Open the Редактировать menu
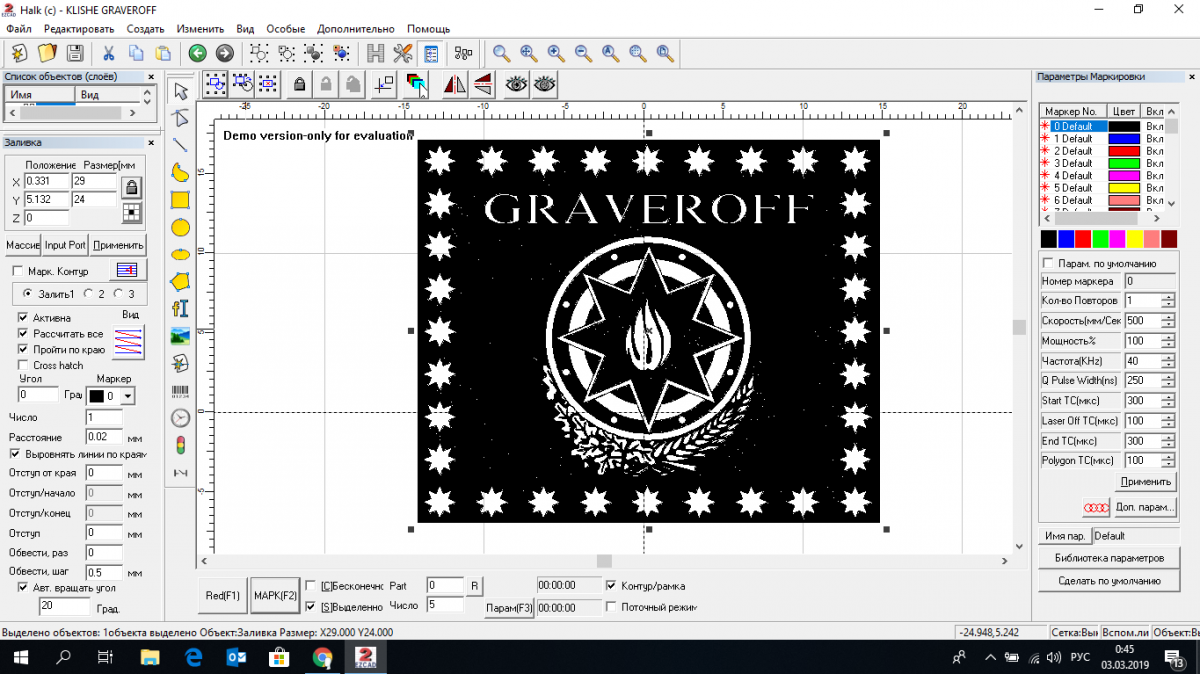1200x674 pixels. (x=79, y=29)
